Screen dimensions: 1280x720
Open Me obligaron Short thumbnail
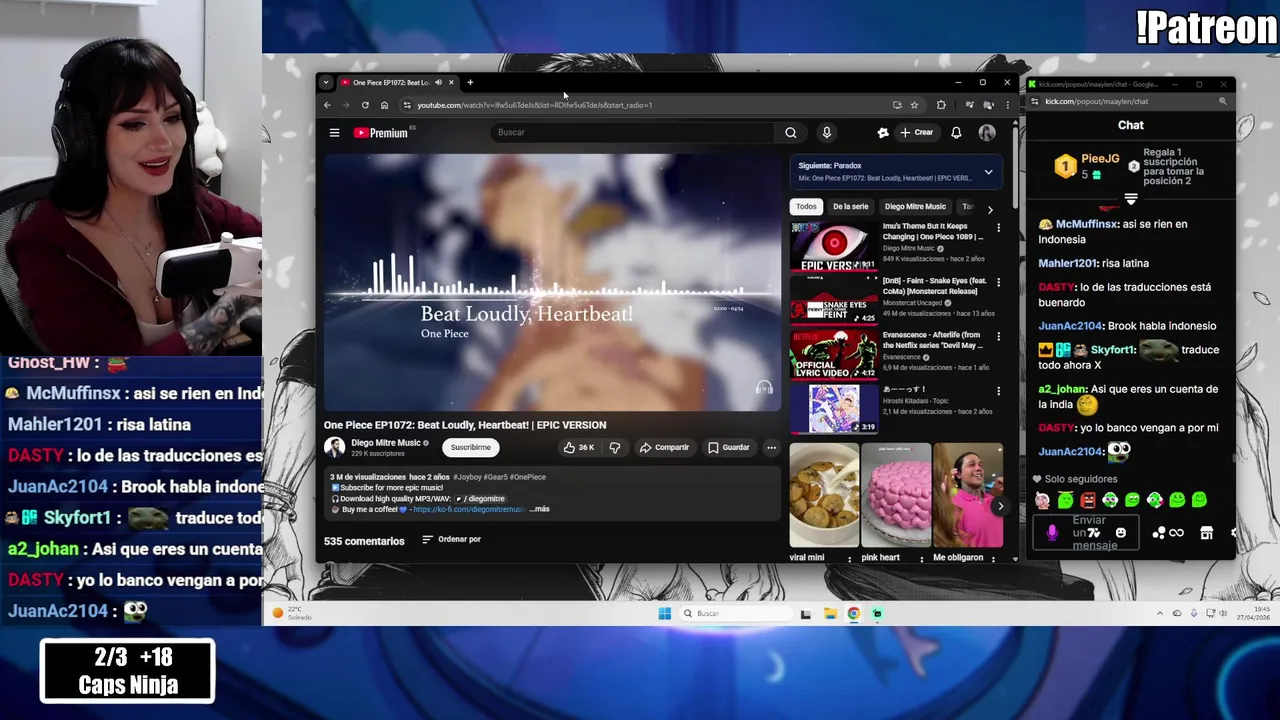point(967,496)
